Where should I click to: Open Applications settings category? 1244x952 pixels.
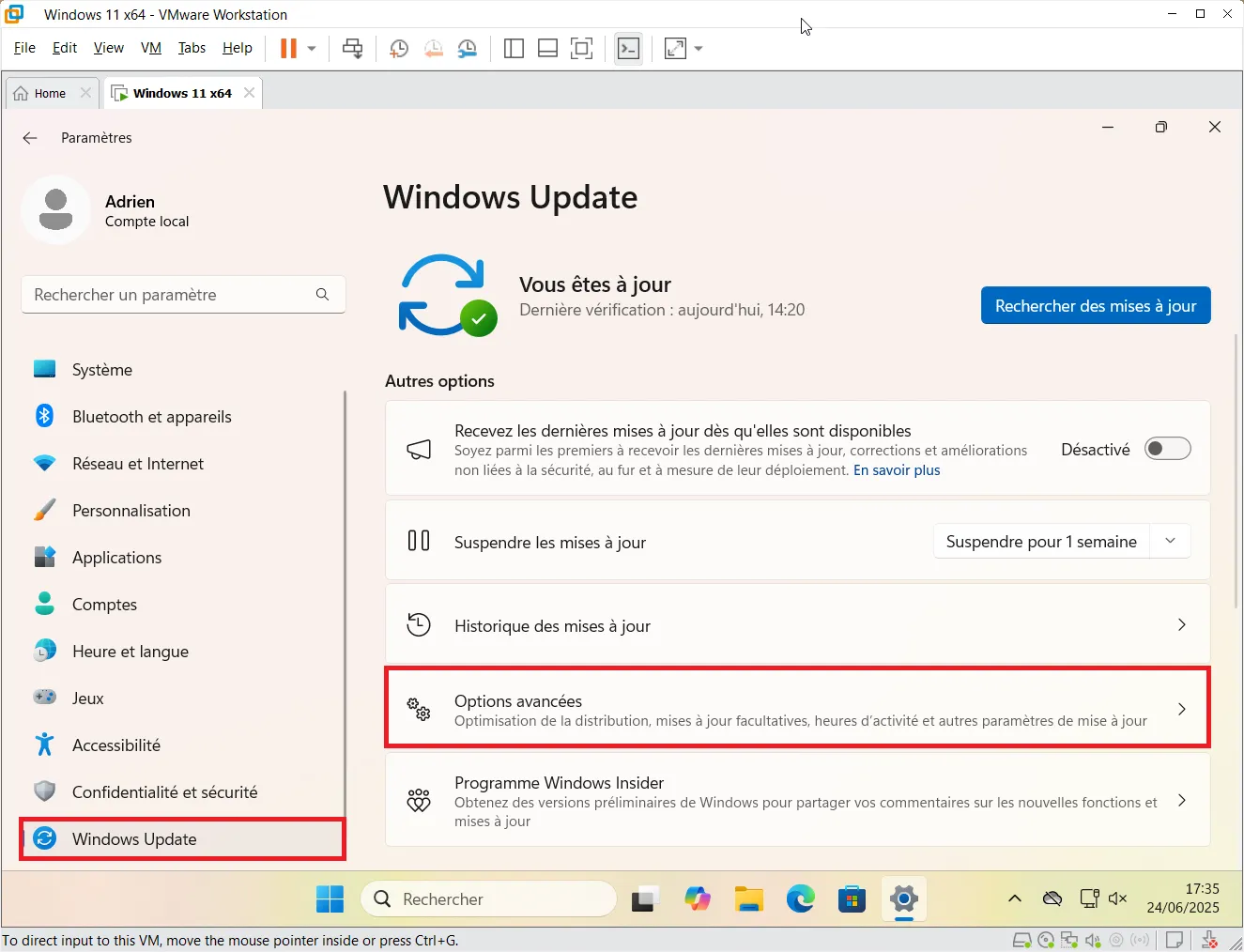pos(183,558)
